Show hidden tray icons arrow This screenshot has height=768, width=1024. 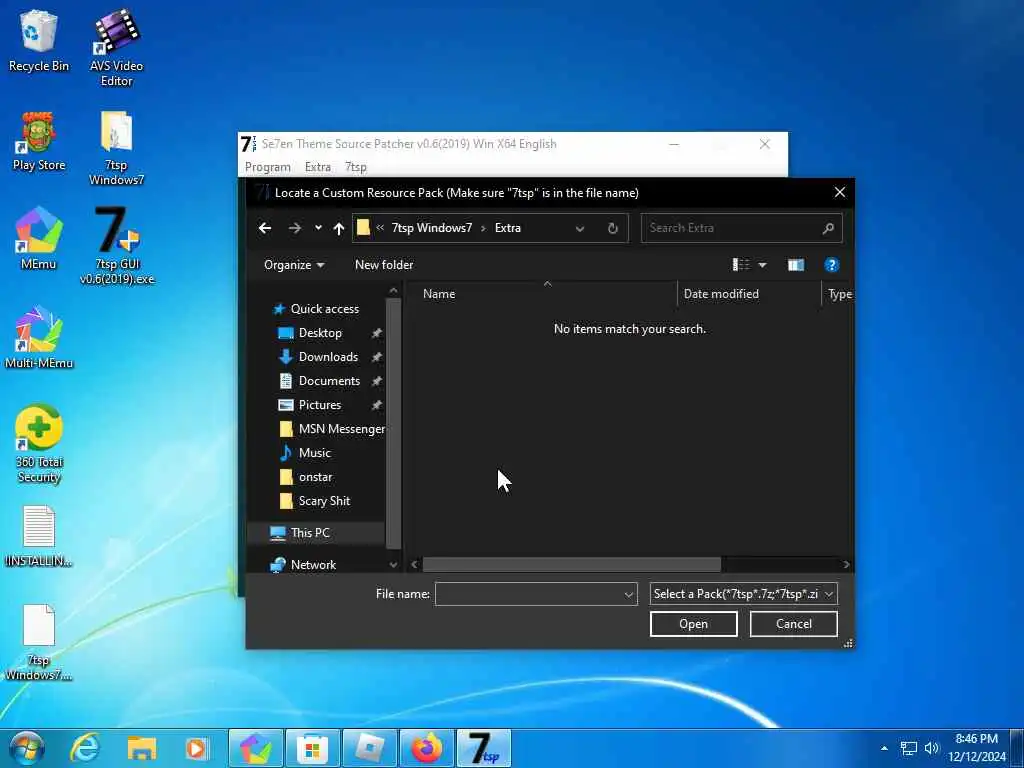click(x=884, y=748)
